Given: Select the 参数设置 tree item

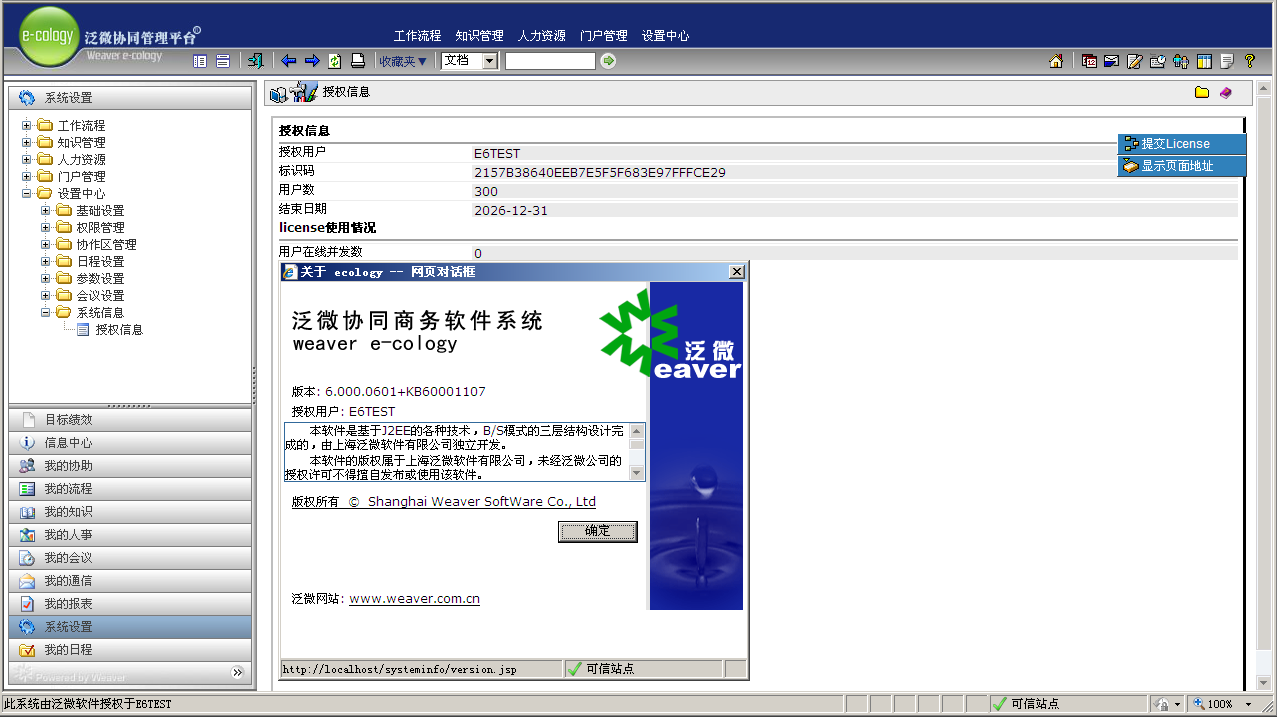Looking at the screenshot, I should 100,279.
